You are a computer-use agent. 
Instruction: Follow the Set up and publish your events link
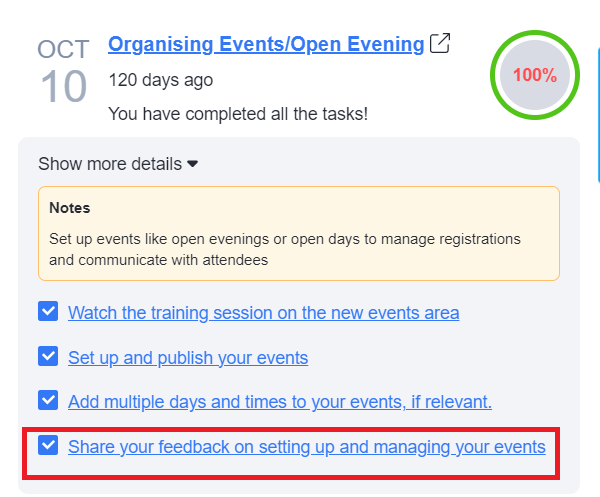click(188, 357)
